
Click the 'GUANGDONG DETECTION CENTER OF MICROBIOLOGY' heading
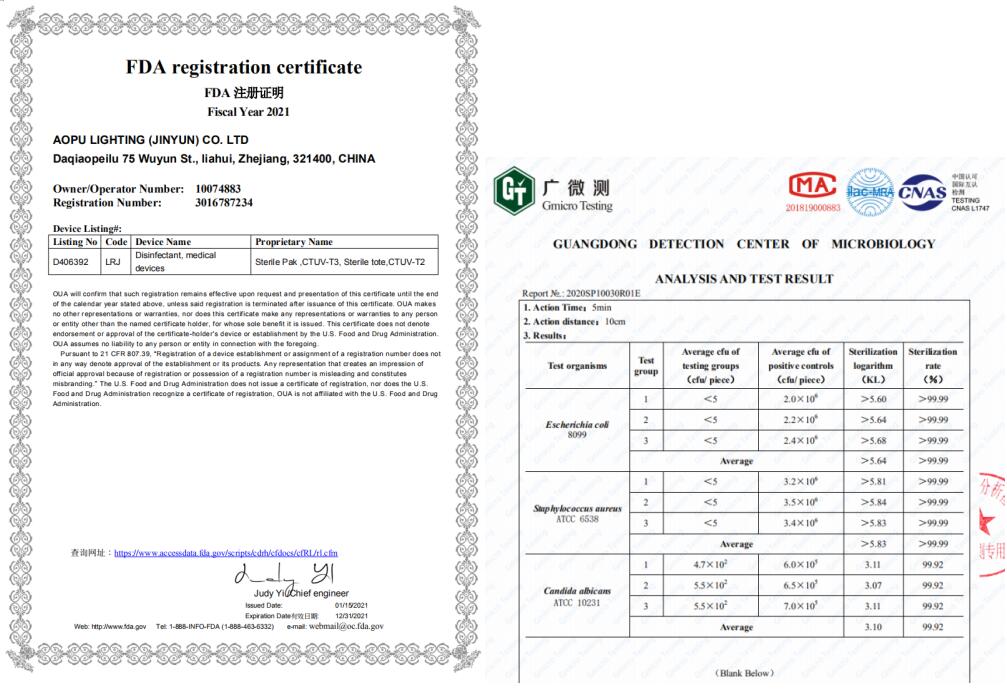tap(744, 244)
